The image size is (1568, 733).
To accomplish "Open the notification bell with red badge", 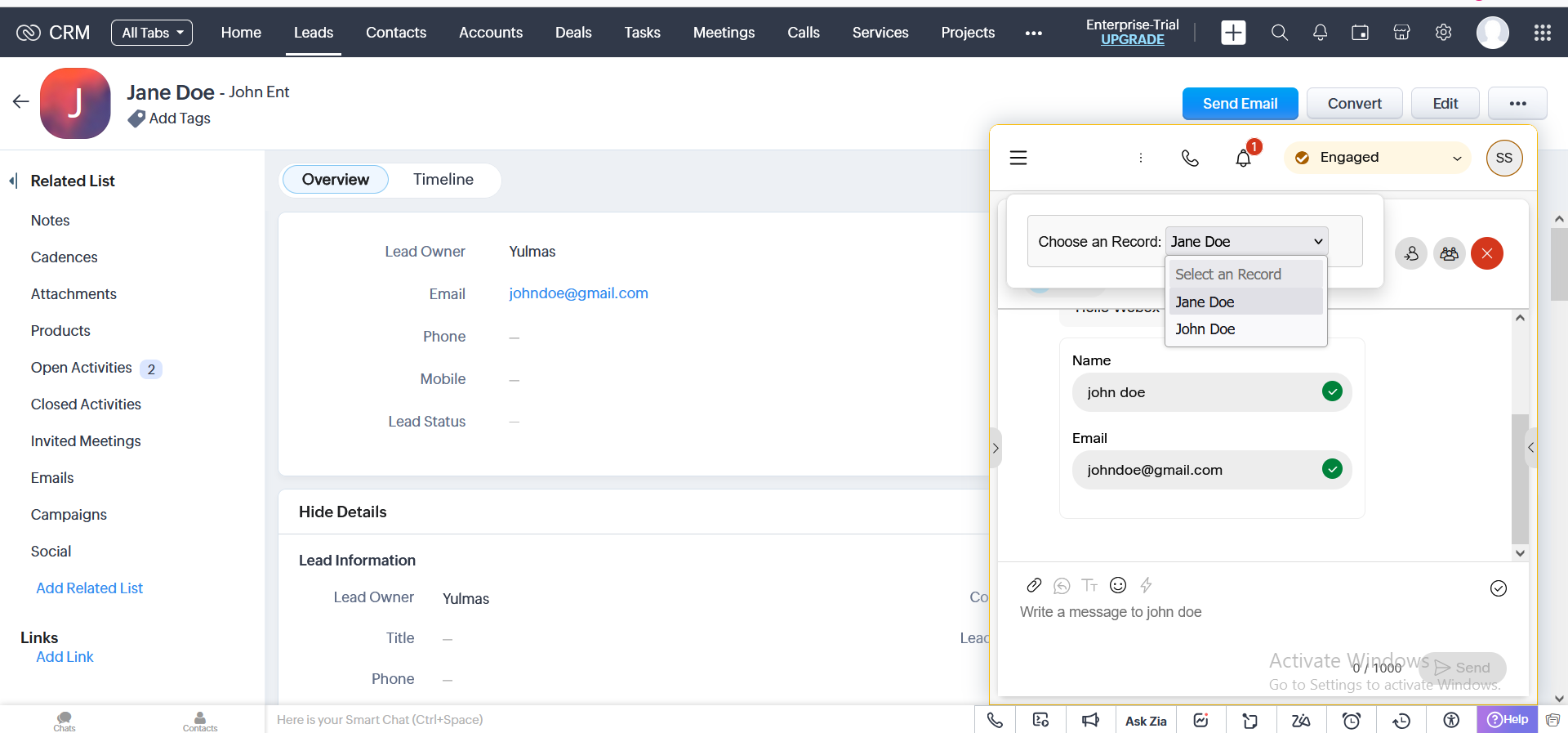I will tap(1243, 158).
